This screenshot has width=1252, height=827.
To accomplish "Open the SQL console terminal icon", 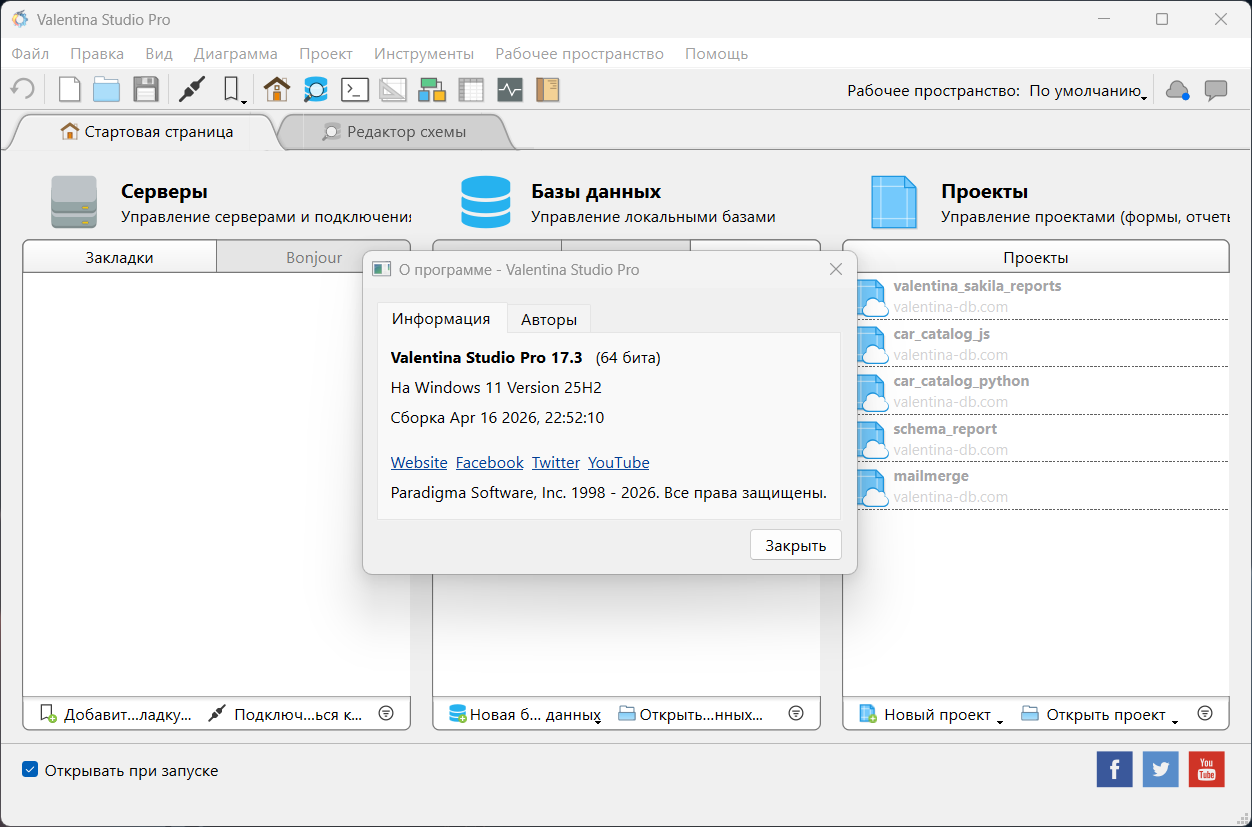I will (355, 89).
